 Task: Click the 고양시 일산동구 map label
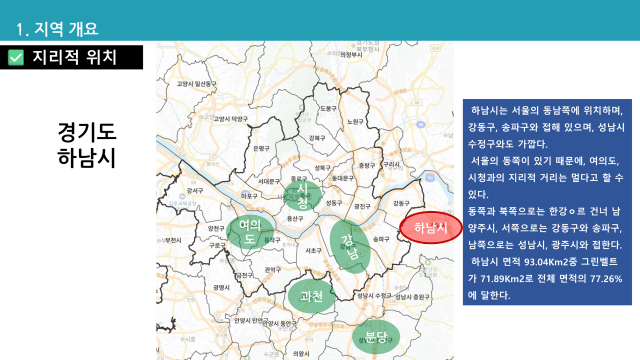tap(196, 84)
